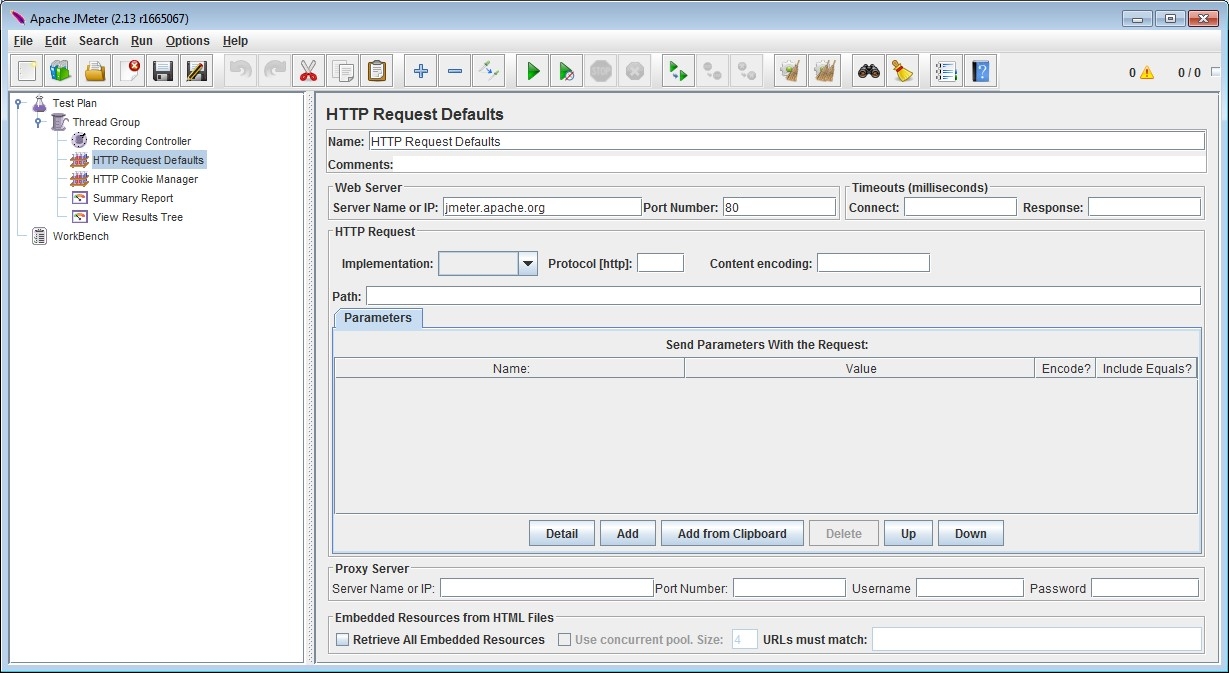
Task: Click the Undo toolbar arrow
Action: click(x=241, y=71)
